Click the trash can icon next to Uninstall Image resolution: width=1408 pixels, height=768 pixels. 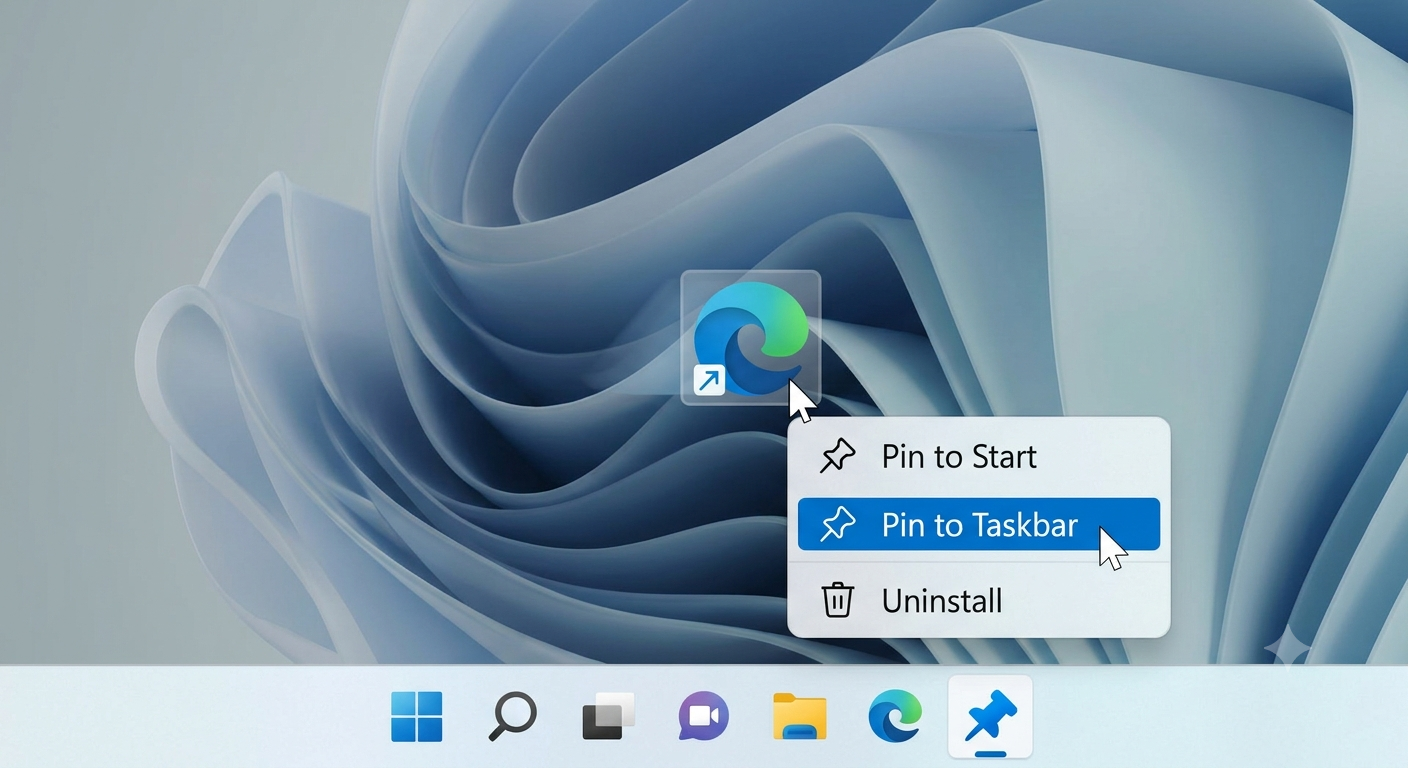pos(837,600)
